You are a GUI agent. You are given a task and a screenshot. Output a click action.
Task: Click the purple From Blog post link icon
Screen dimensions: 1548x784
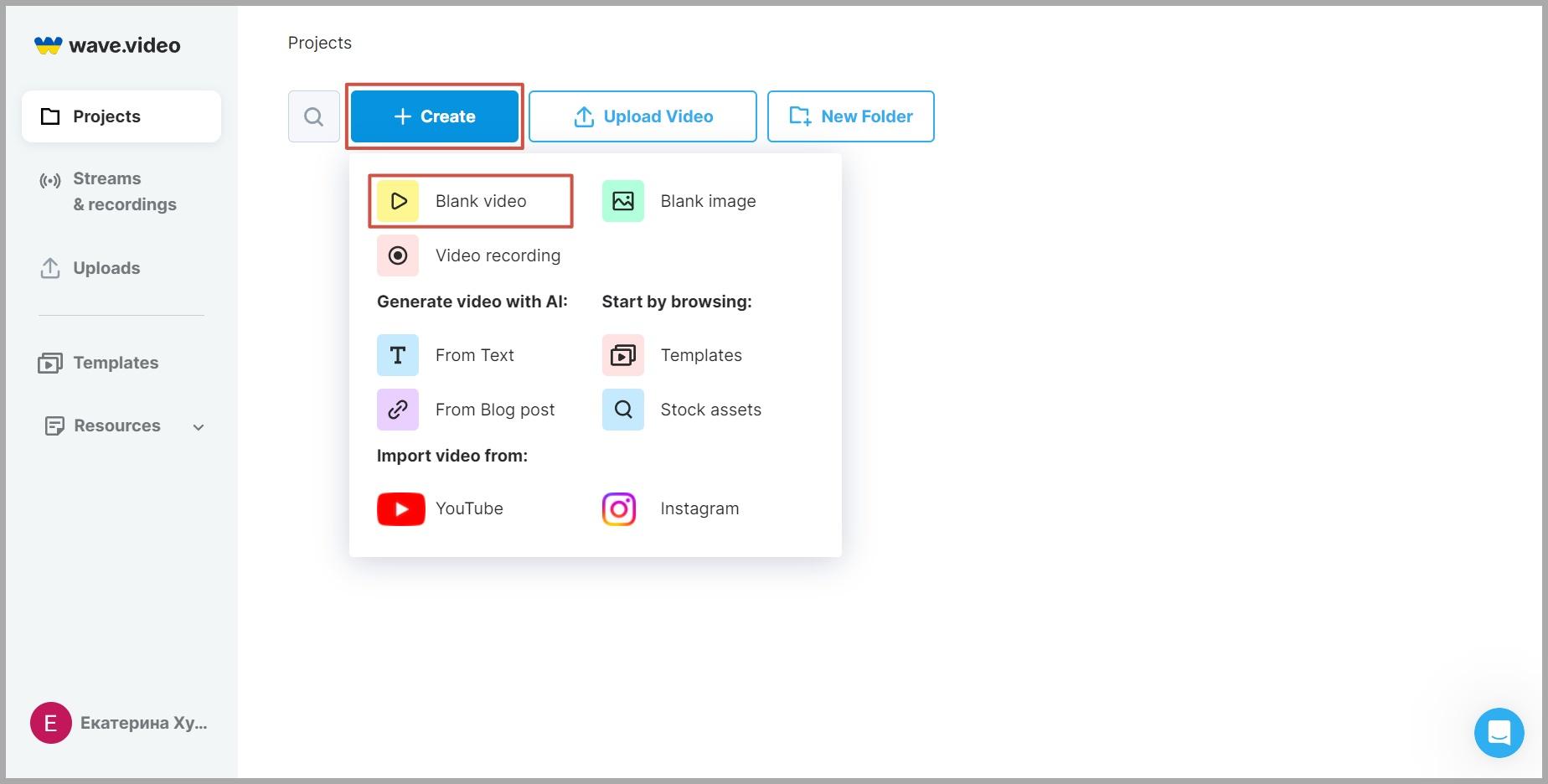click(x=398, y=410)
